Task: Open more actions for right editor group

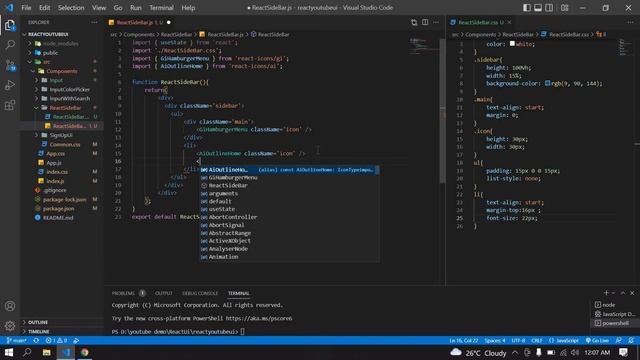Action: click(x=630, y=22)
